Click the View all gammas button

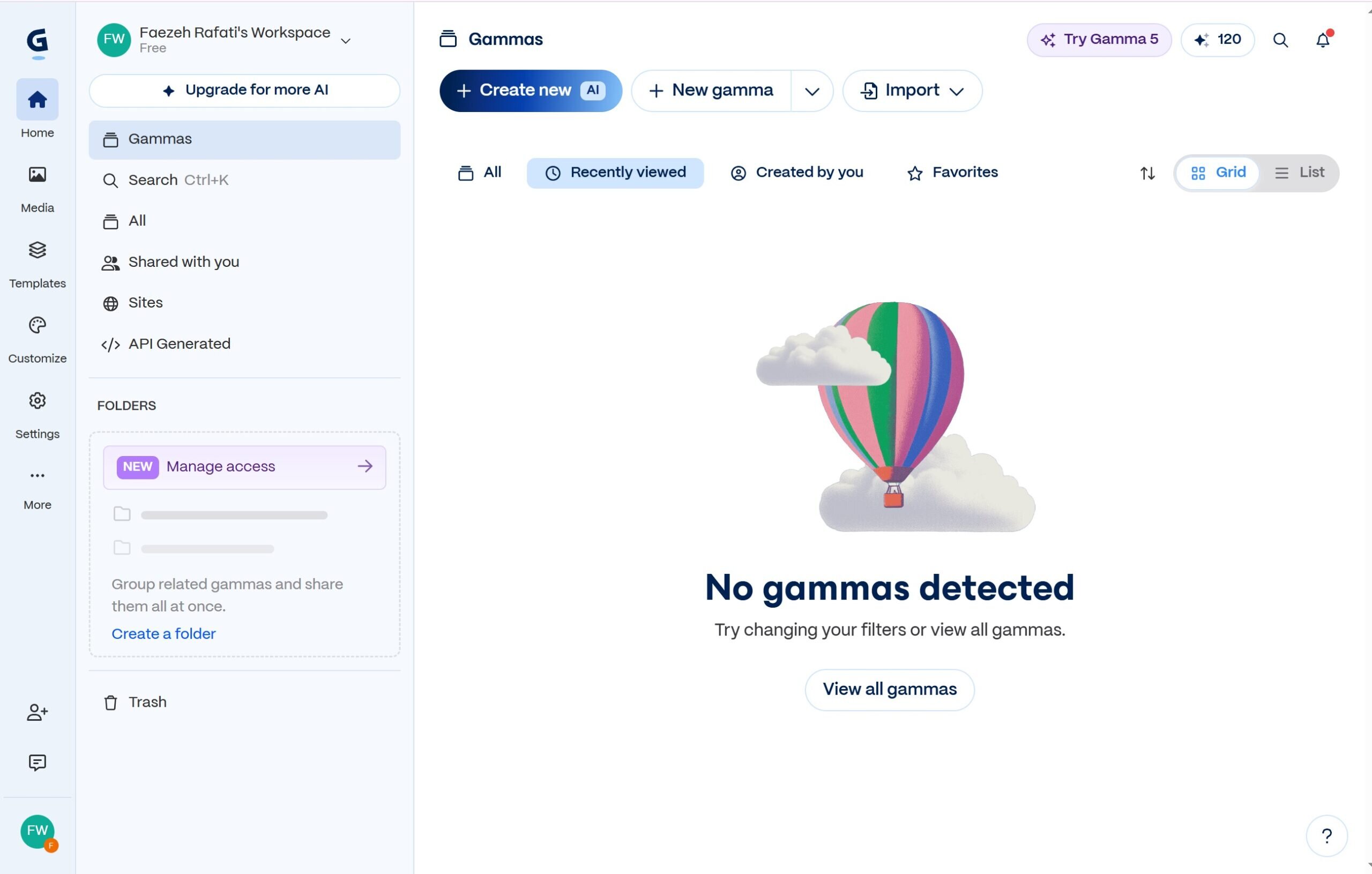[889, 690]
